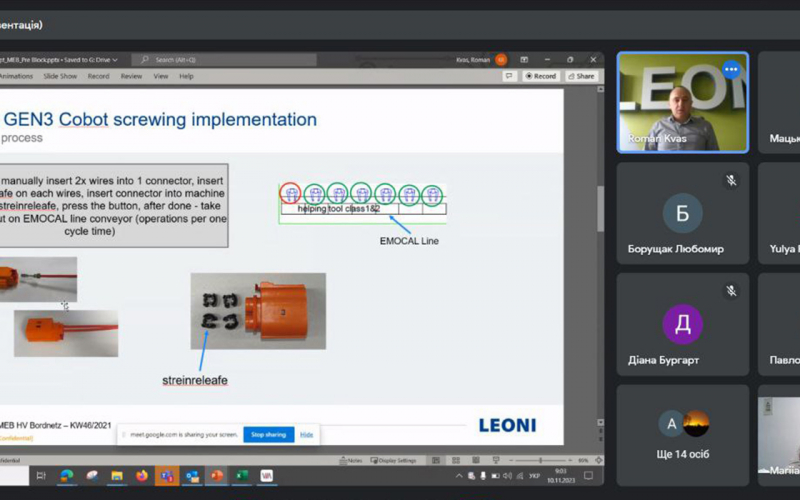Open the Help tab
The height and width of the screenshot is (500, 800).
tap(186, 76)
